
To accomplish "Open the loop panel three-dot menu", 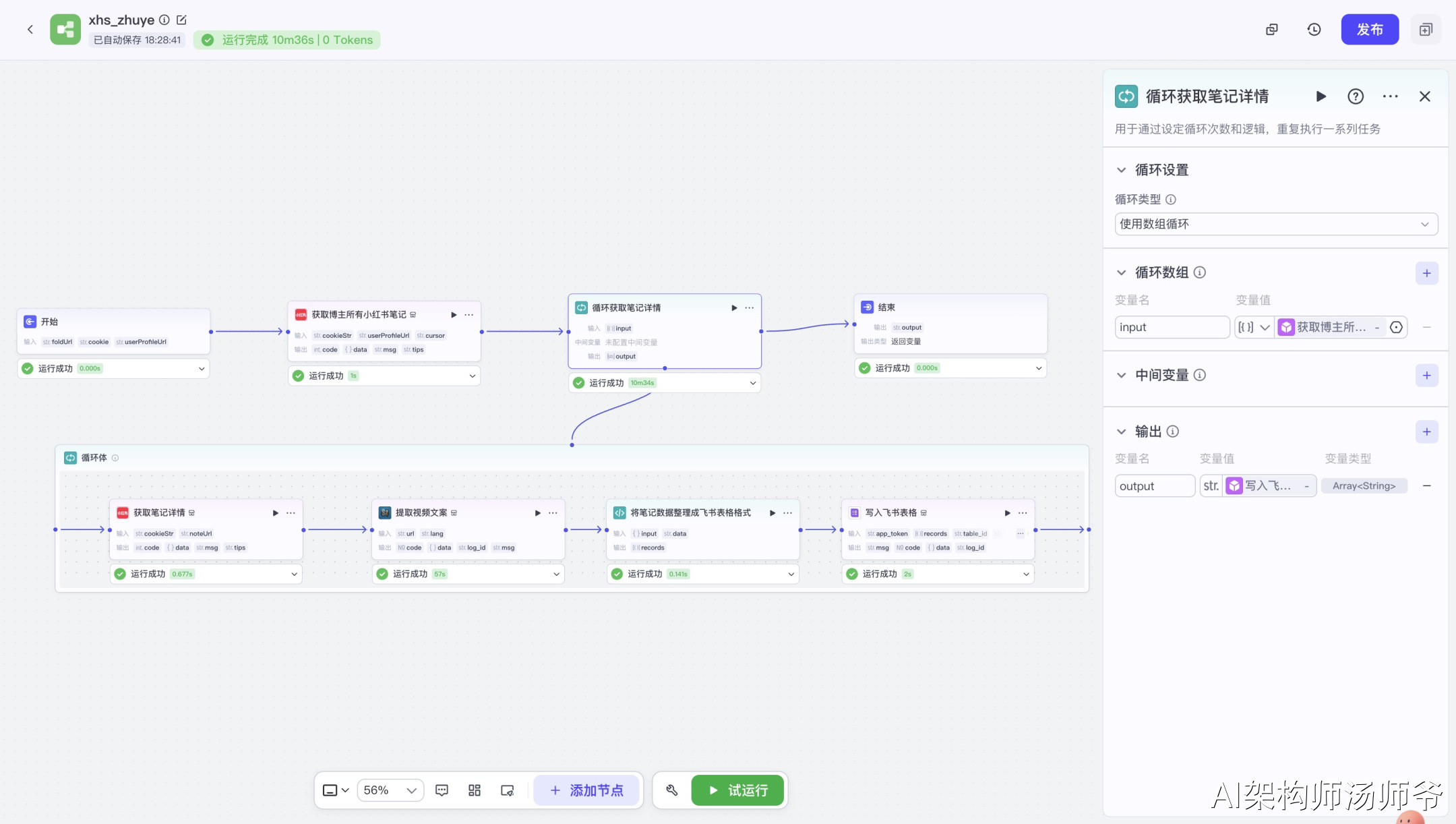I will 1390,96.
